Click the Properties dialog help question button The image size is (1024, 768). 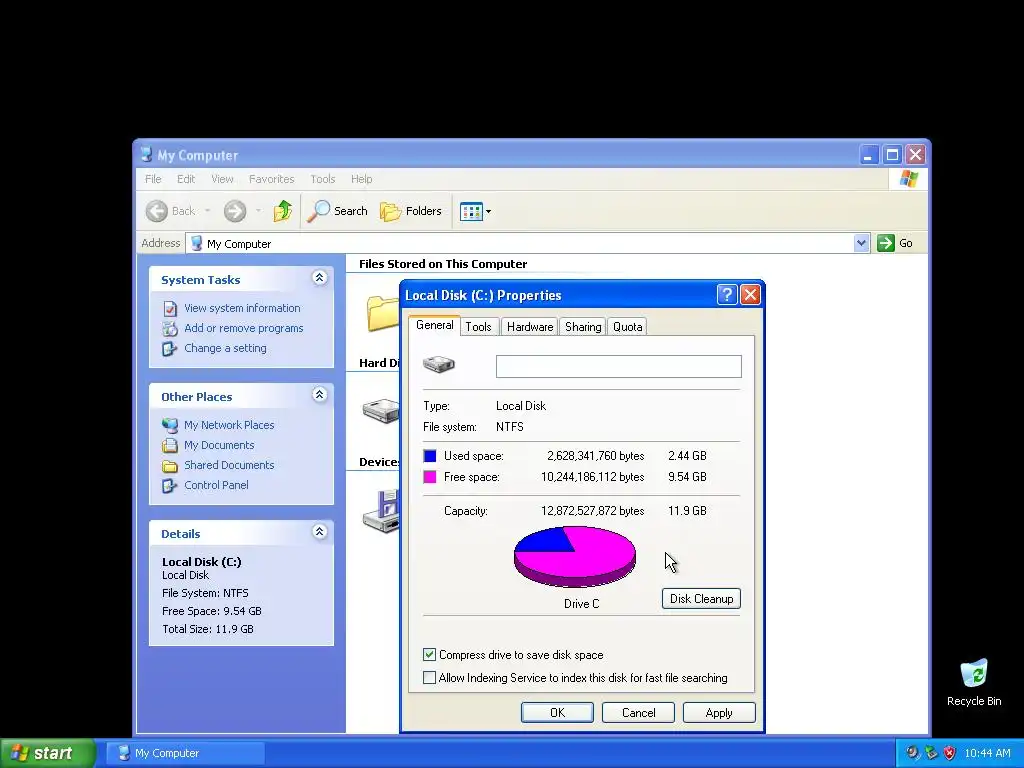727,295
